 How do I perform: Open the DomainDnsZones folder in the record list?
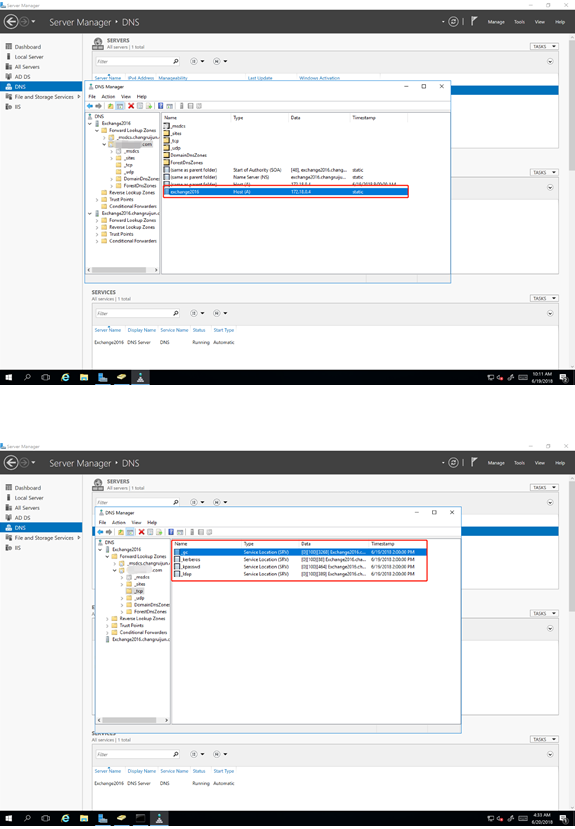point(188,155)
